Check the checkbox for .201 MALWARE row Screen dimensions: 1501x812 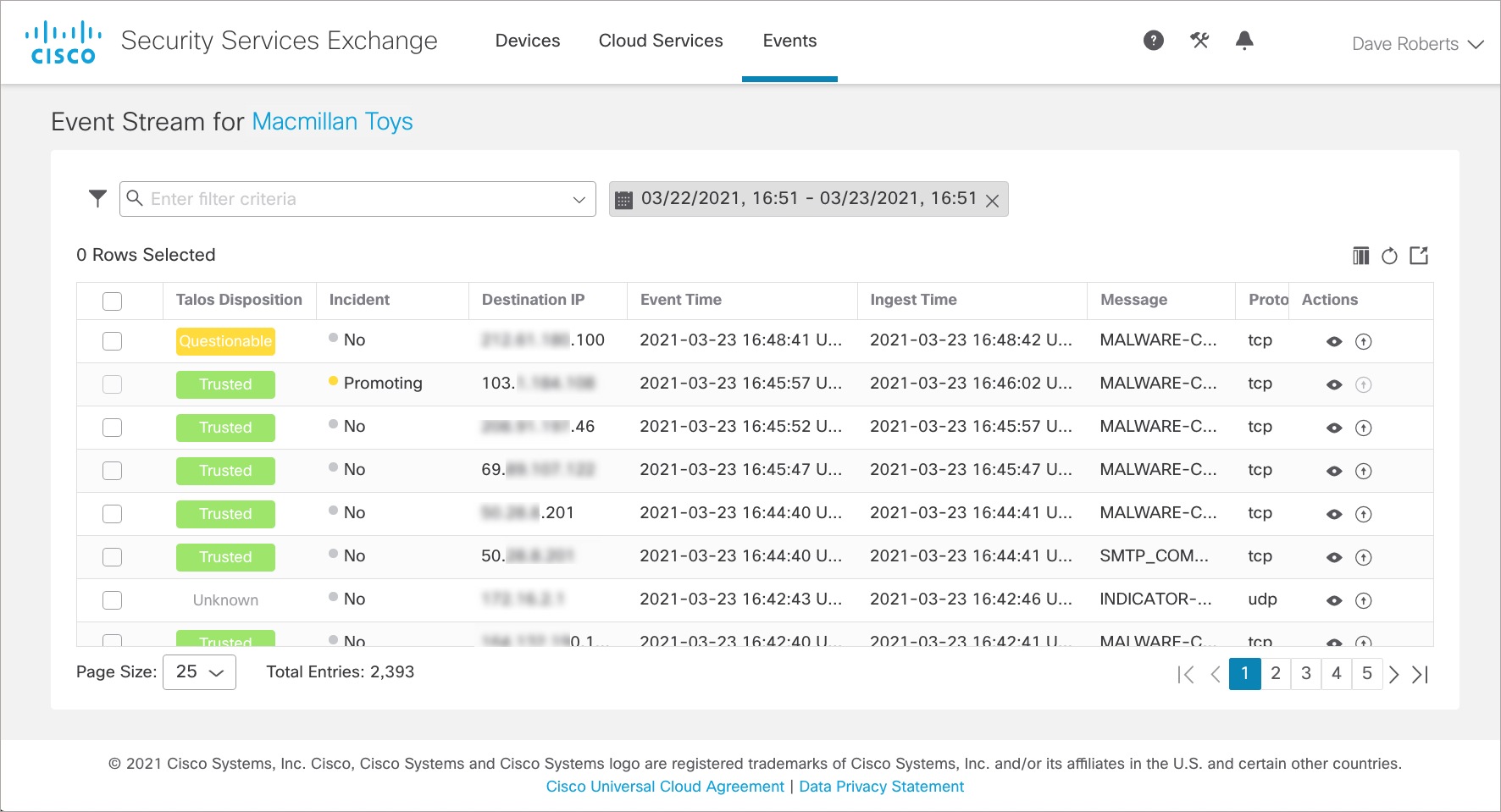(112, 514)
